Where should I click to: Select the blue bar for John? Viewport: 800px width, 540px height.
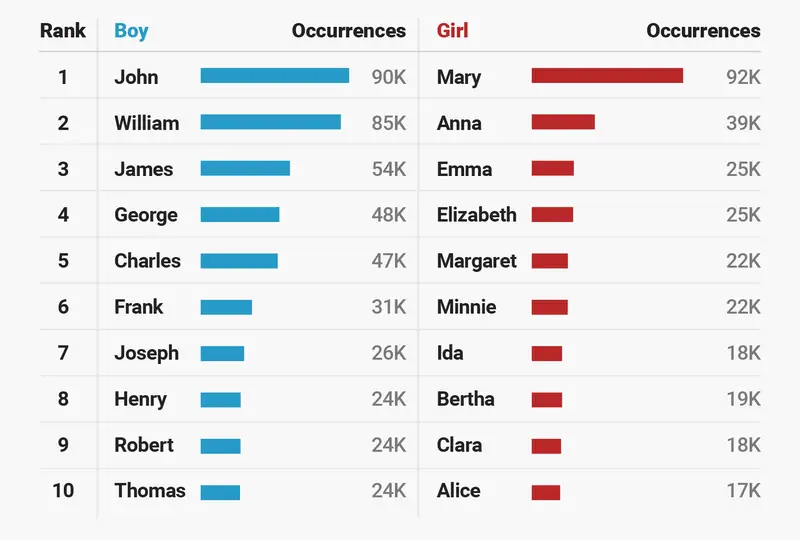click(x=274, y=76)
